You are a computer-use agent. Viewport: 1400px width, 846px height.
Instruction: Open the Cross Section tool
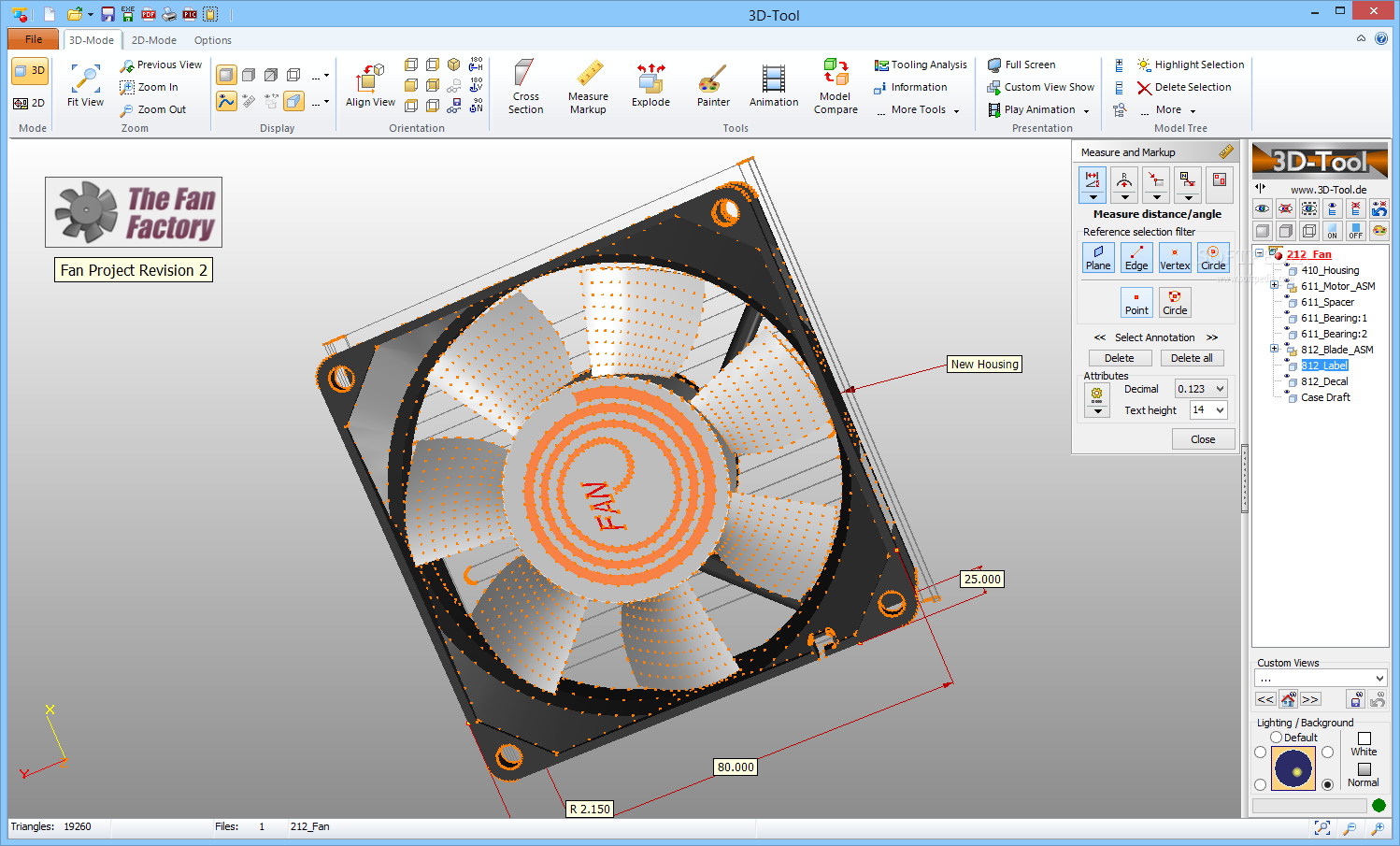point(525,86)
